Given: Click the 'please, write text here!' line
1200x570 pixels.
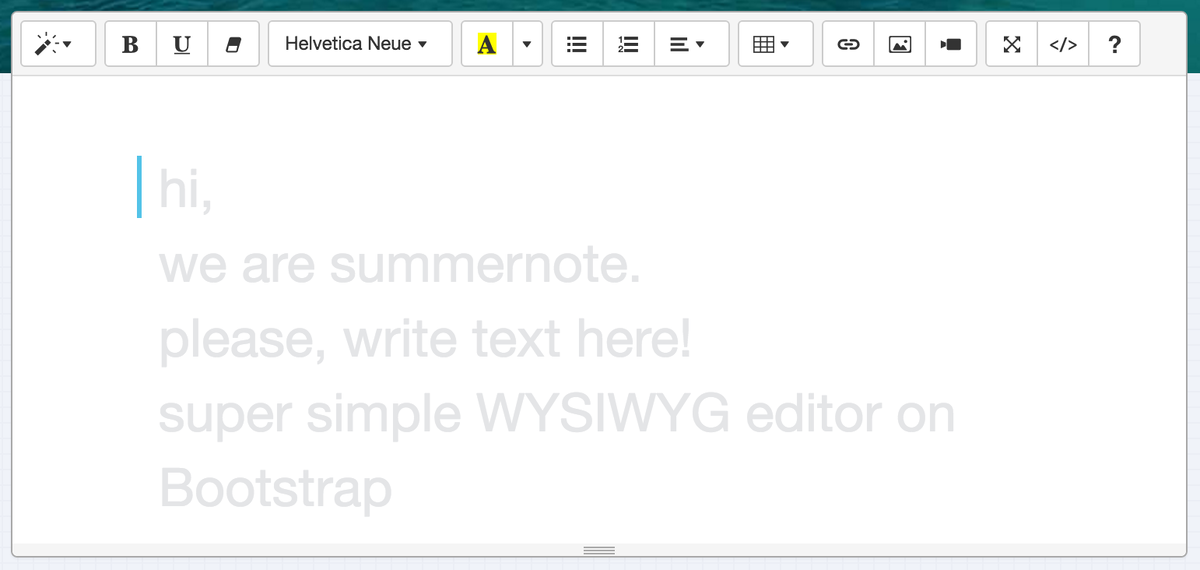Looking at the screenshot, I should pyautogui.click(x=425, y=341).
